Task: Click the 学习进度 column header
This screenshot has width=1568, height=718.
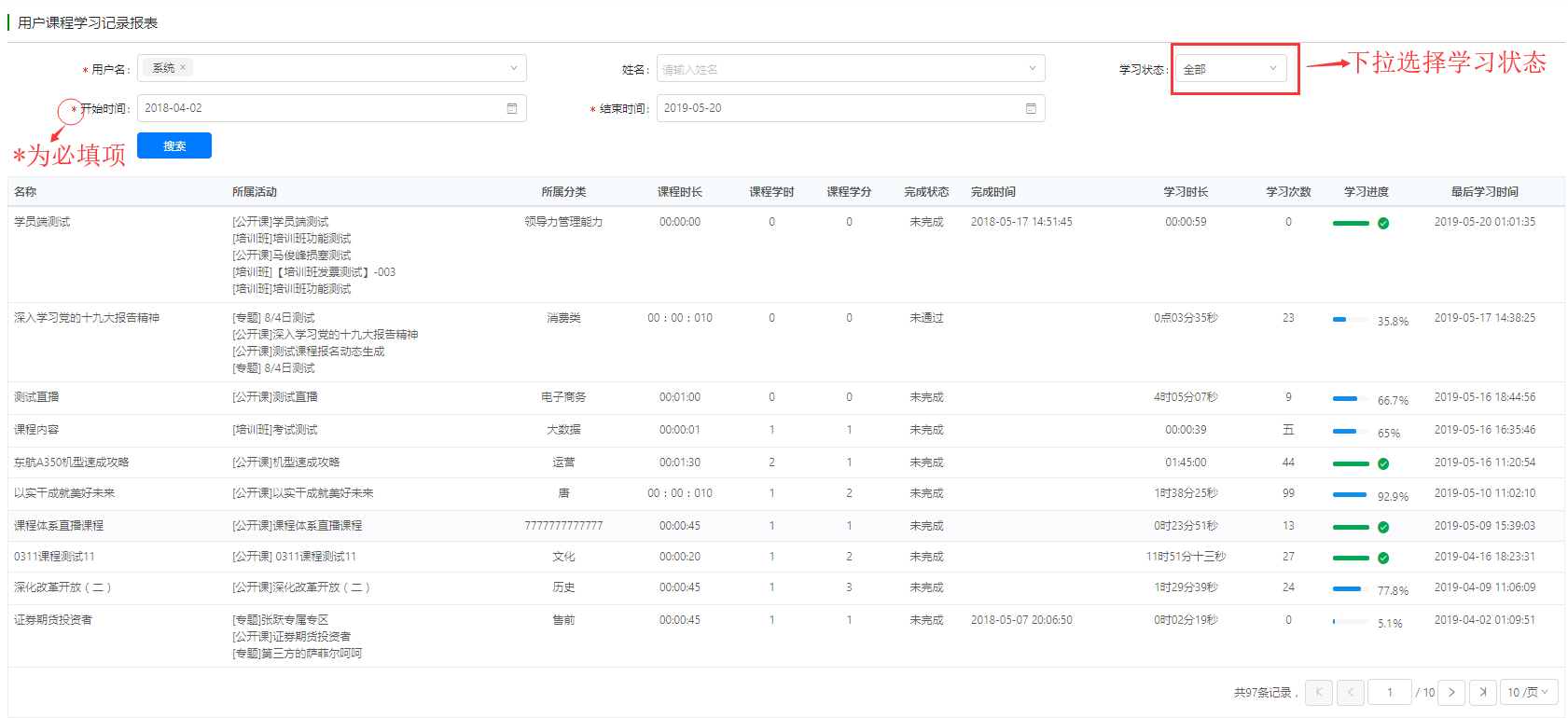Action: [x=1367, y=192]
